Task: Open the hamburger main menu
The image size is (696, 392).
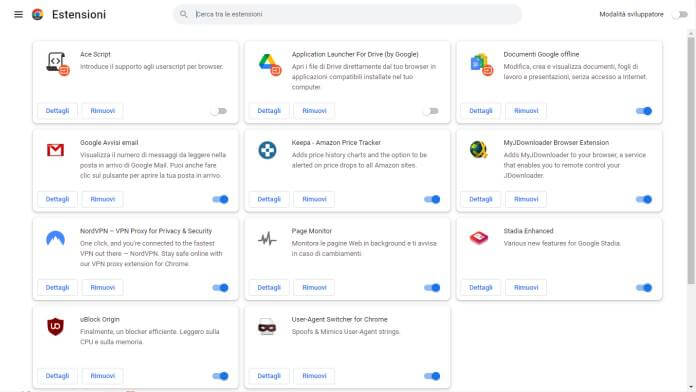Action: click(x=18, y=14)
